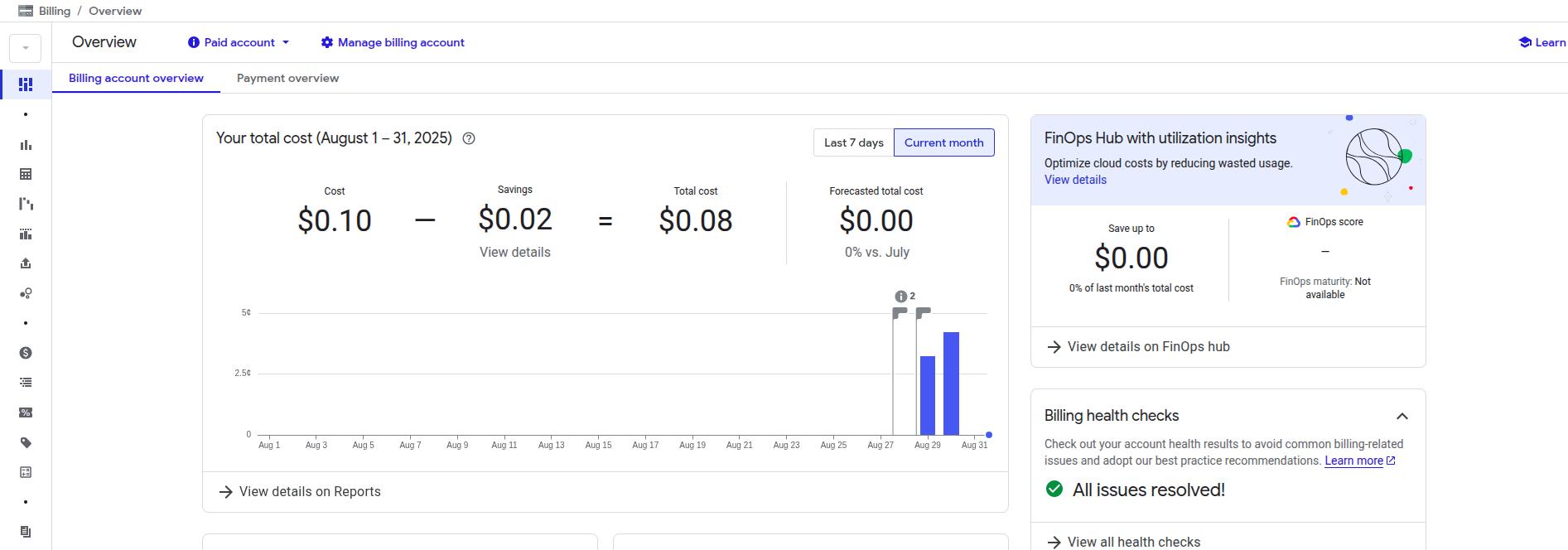The width and height of the screenshot is (1568, 550).
Task: Open the Cost table icon in sidebar
Action: pos(26,174)
